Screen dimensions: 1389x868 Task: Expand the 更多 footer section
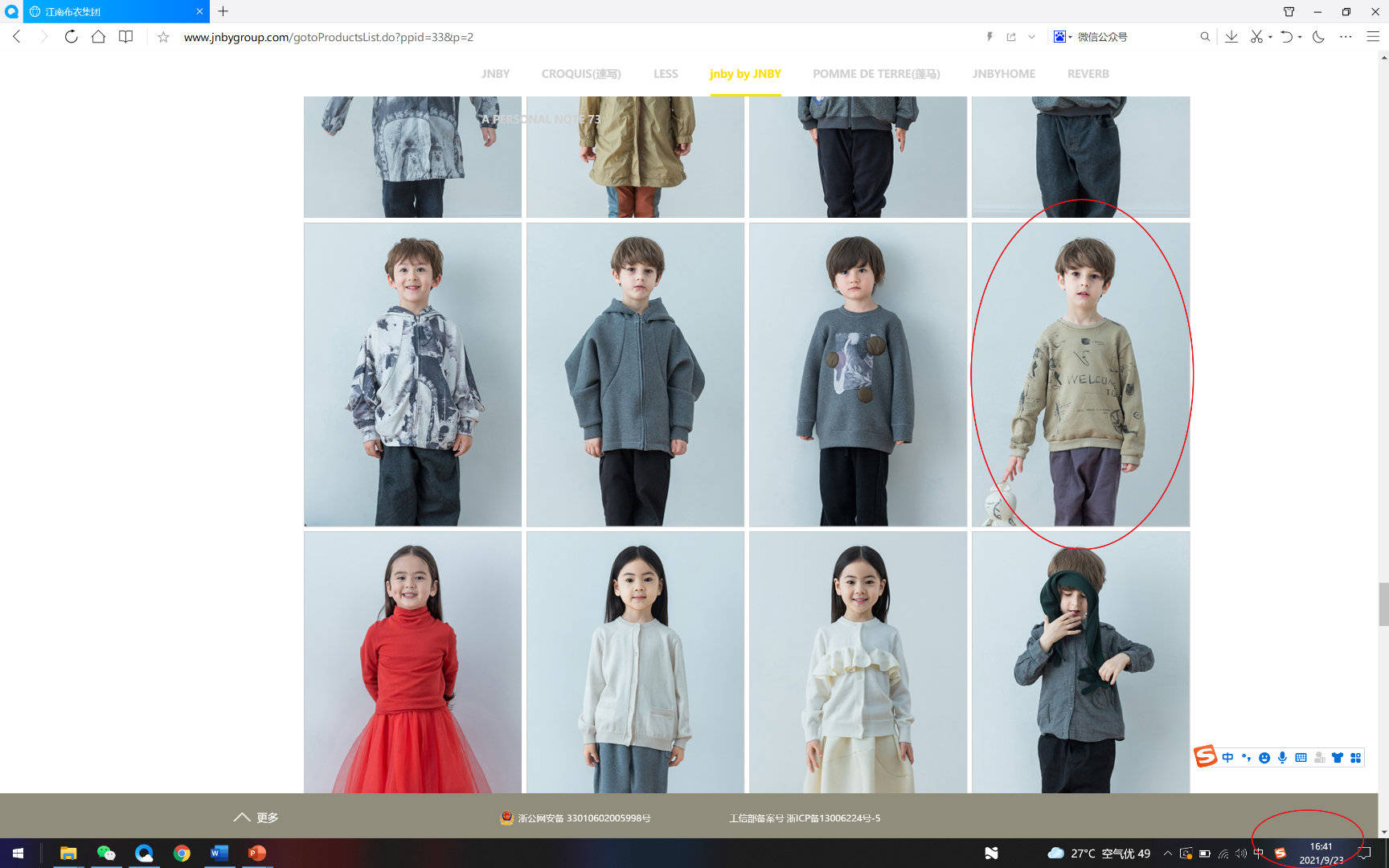(x=256, y=817)
